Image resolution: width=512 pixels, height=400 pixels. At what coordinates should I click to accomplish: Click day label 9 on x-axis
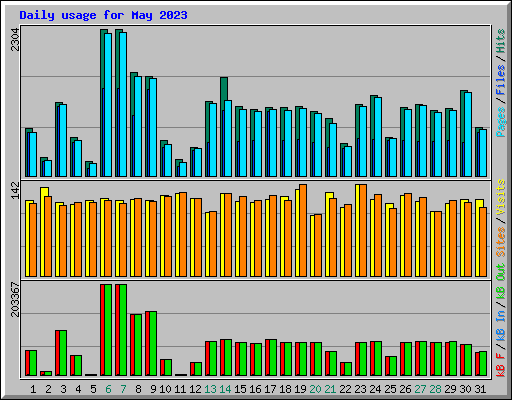pyautogui.click(x=153, y=389)
